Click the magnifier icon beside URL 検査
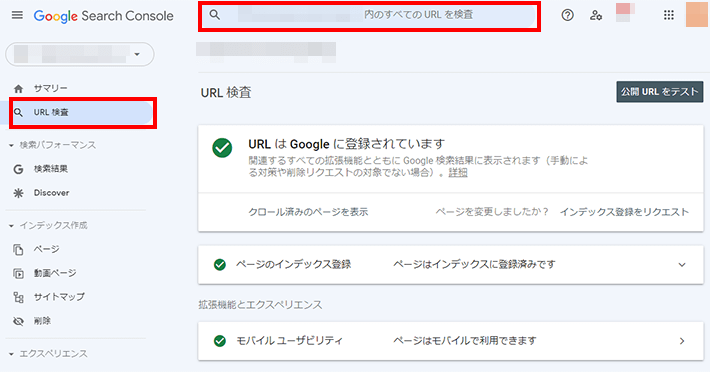This screenshot has width=710, height=372. [18, 112]
